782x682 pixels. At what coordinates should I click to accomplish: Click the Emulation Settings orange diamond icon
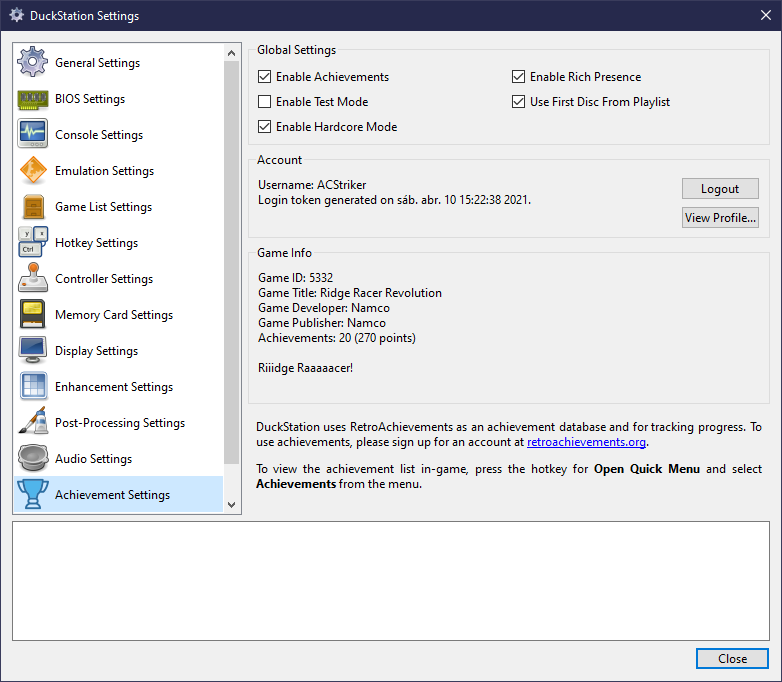[x=32, y=170]
